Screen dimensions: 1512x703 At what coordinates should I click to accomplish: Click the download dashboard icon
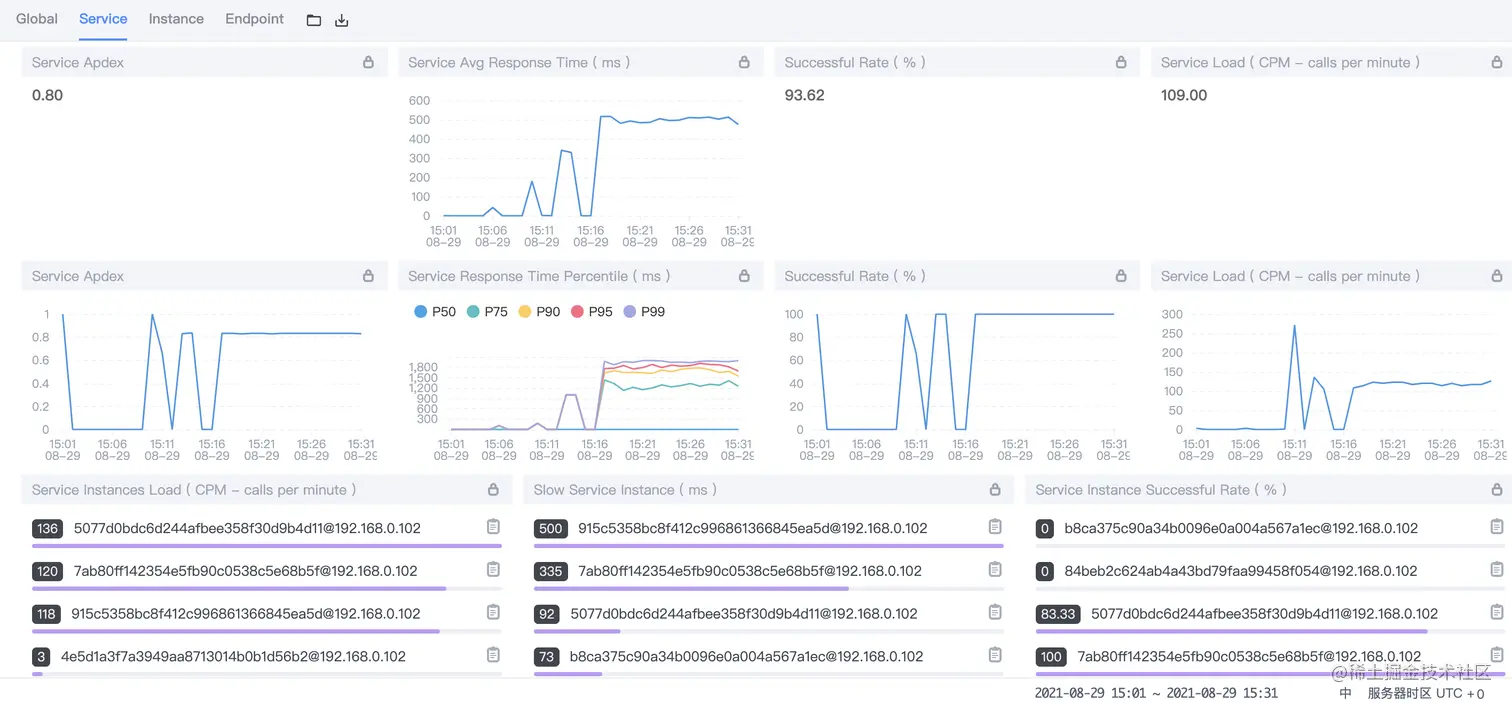(x=342, y=20)
